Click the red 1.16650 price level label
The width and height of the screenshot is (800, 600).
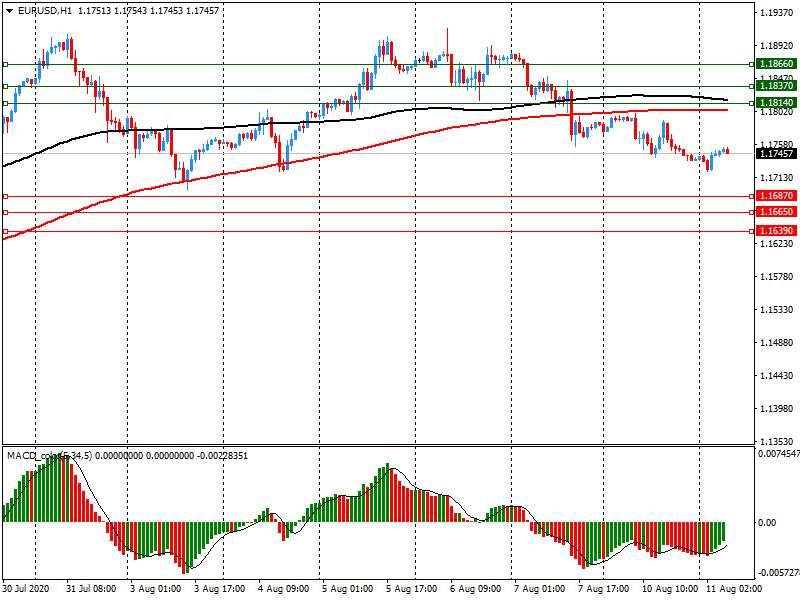point(776,212)
